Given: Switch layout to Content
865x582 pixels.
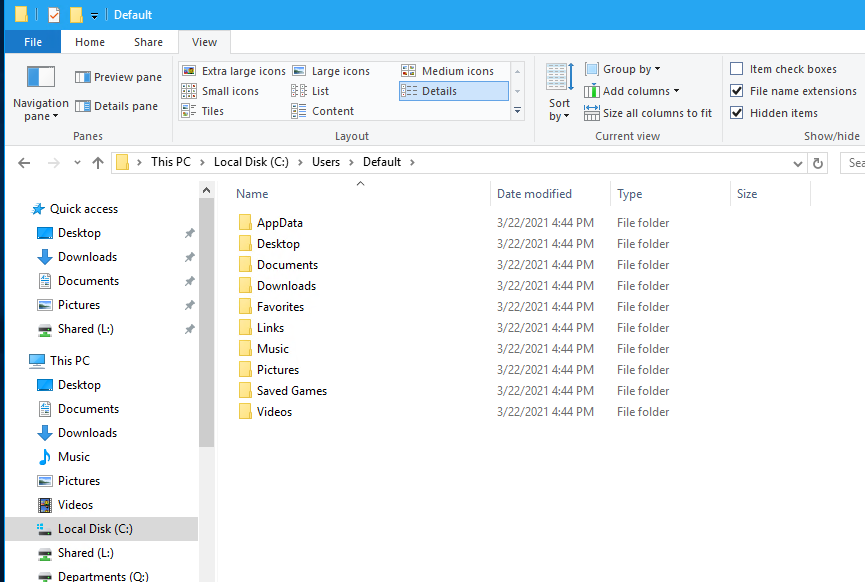Looking at the screenshot, I should (323, 111).
